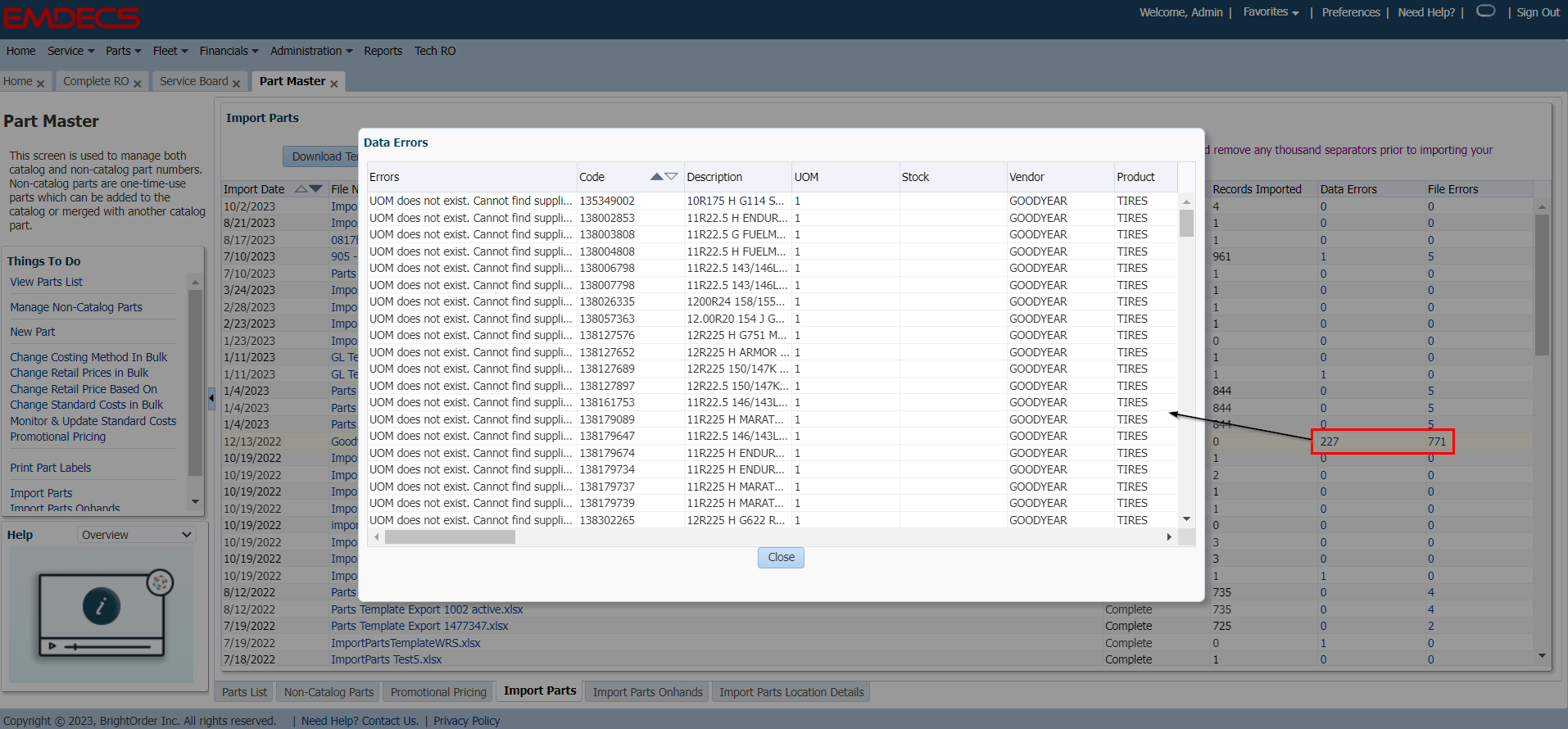The image size is (1568, 729).
Task: Open the Service menu
Action: 70,51
